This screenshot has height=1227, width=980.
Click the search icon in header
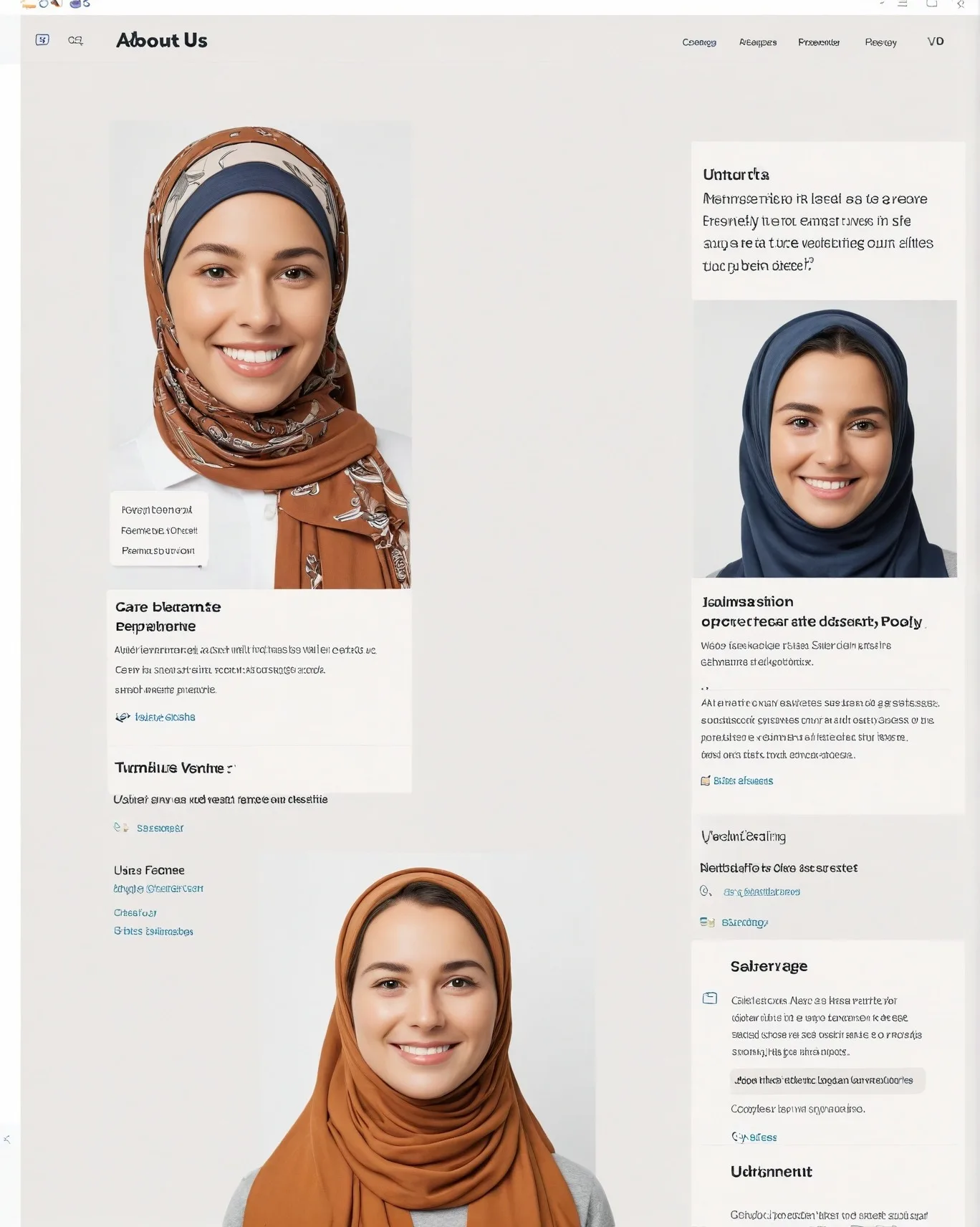tap(75, 40)
